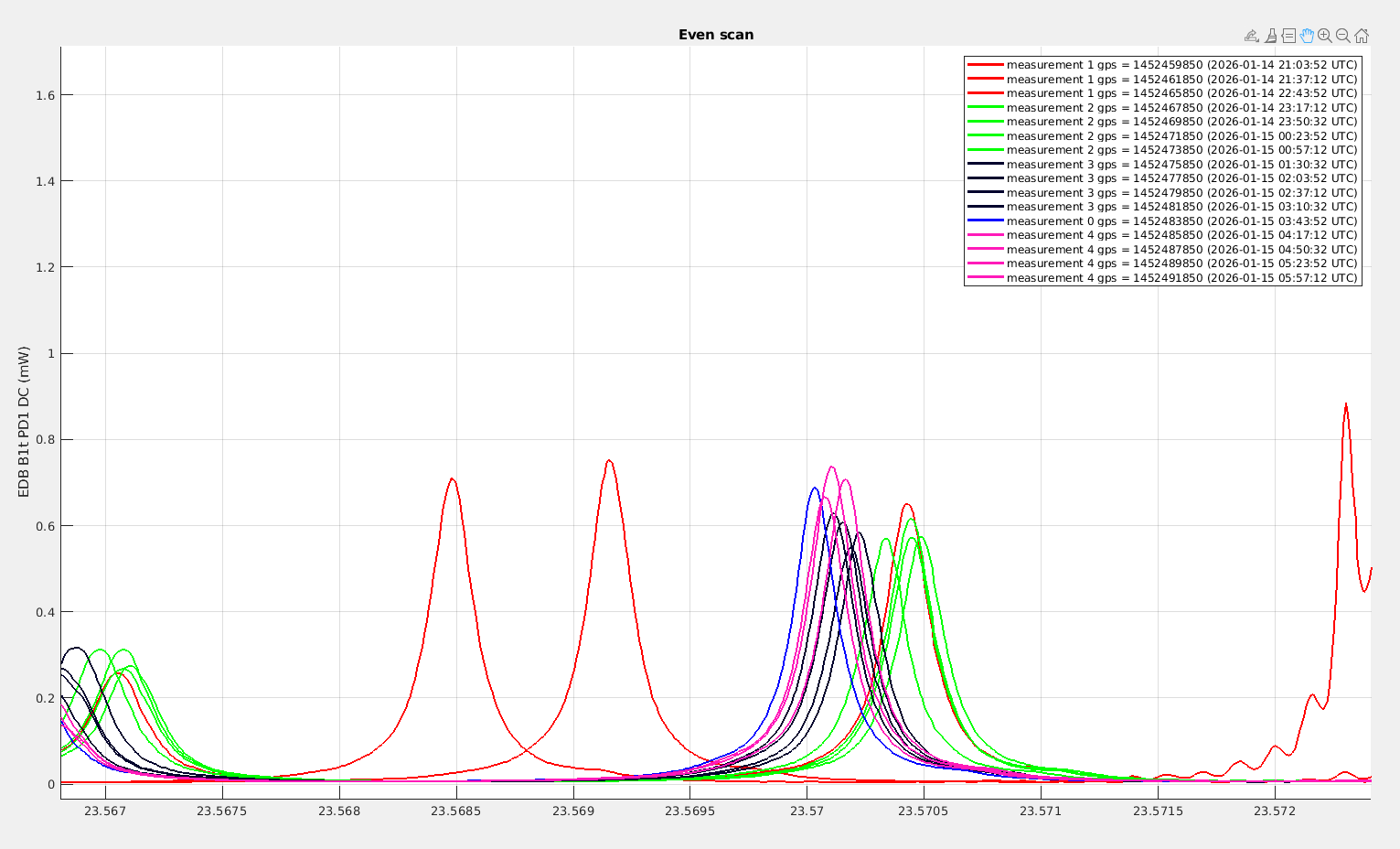Click red line swatch for gps 1452465850
1400x849 pixels.
(986, 93)
